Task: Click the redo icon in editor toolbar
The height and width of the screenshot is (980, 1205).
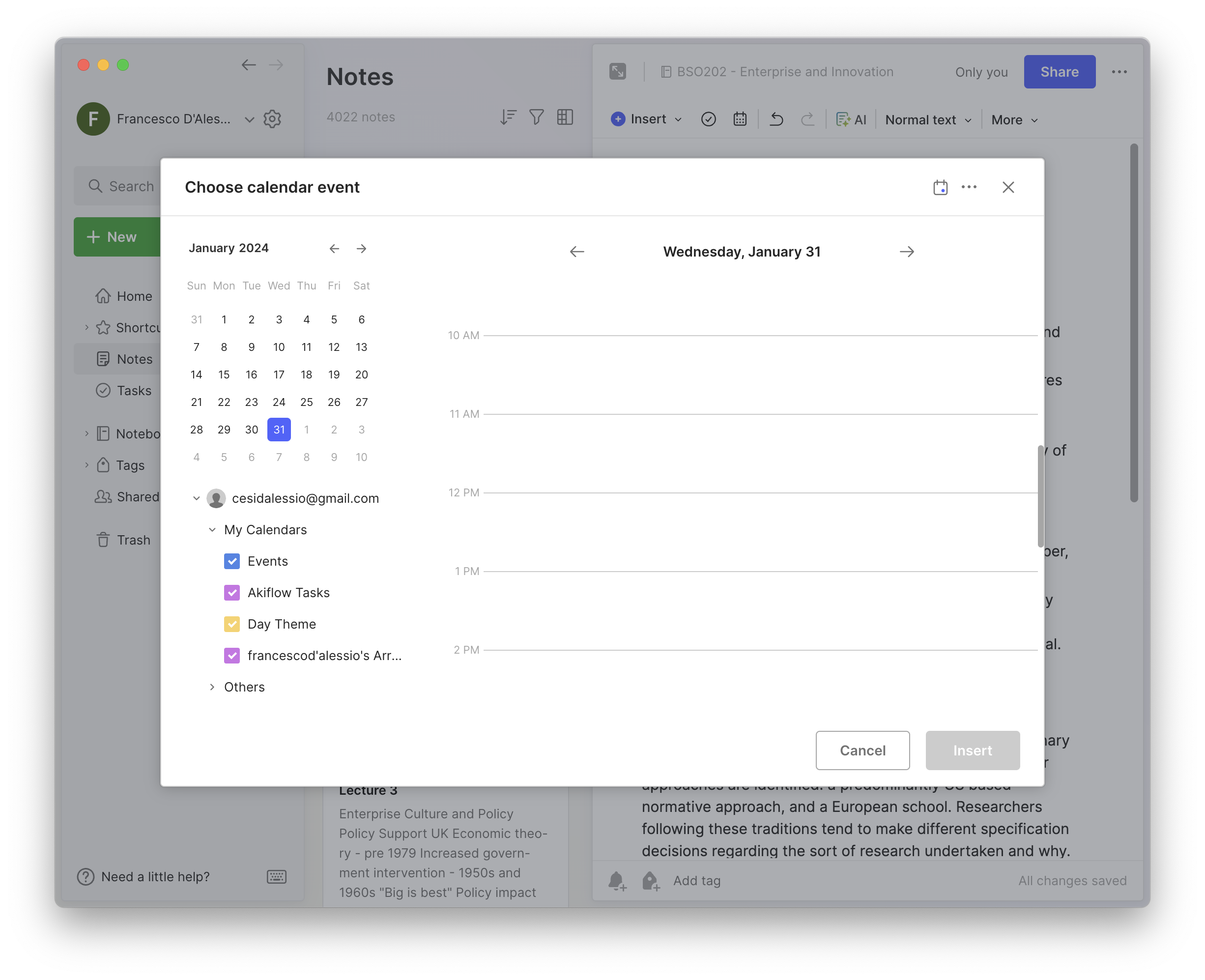Action: click(x=807, y=119)
